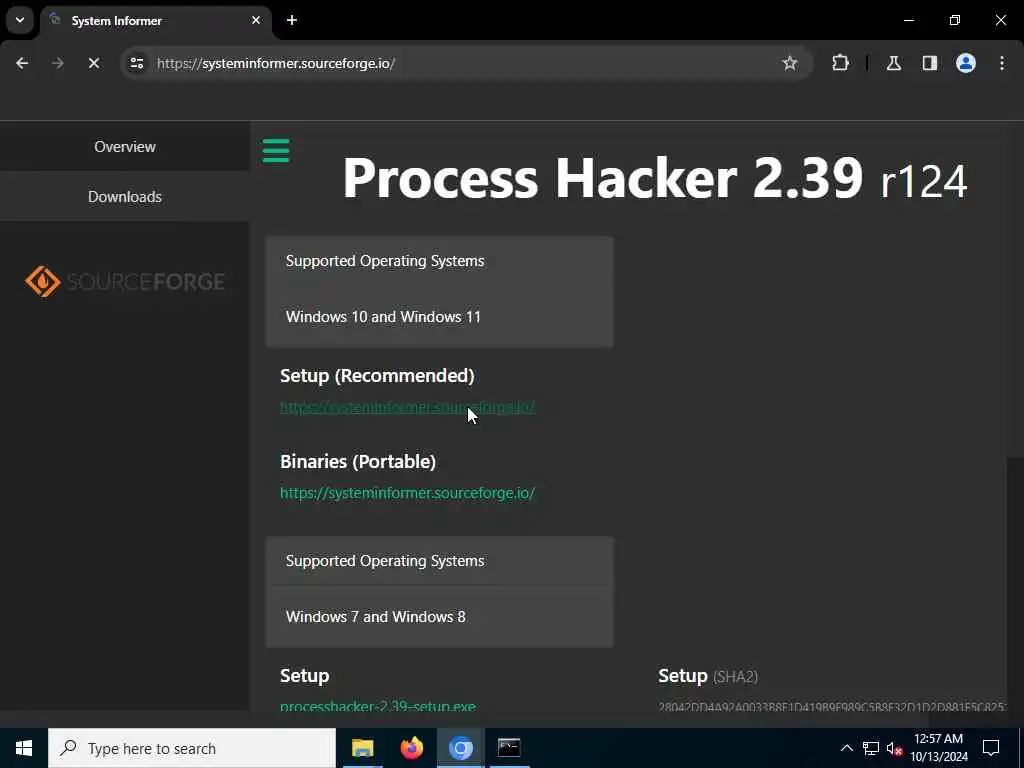
Task: Click the green hamburger menu icon
Action: 276,150
